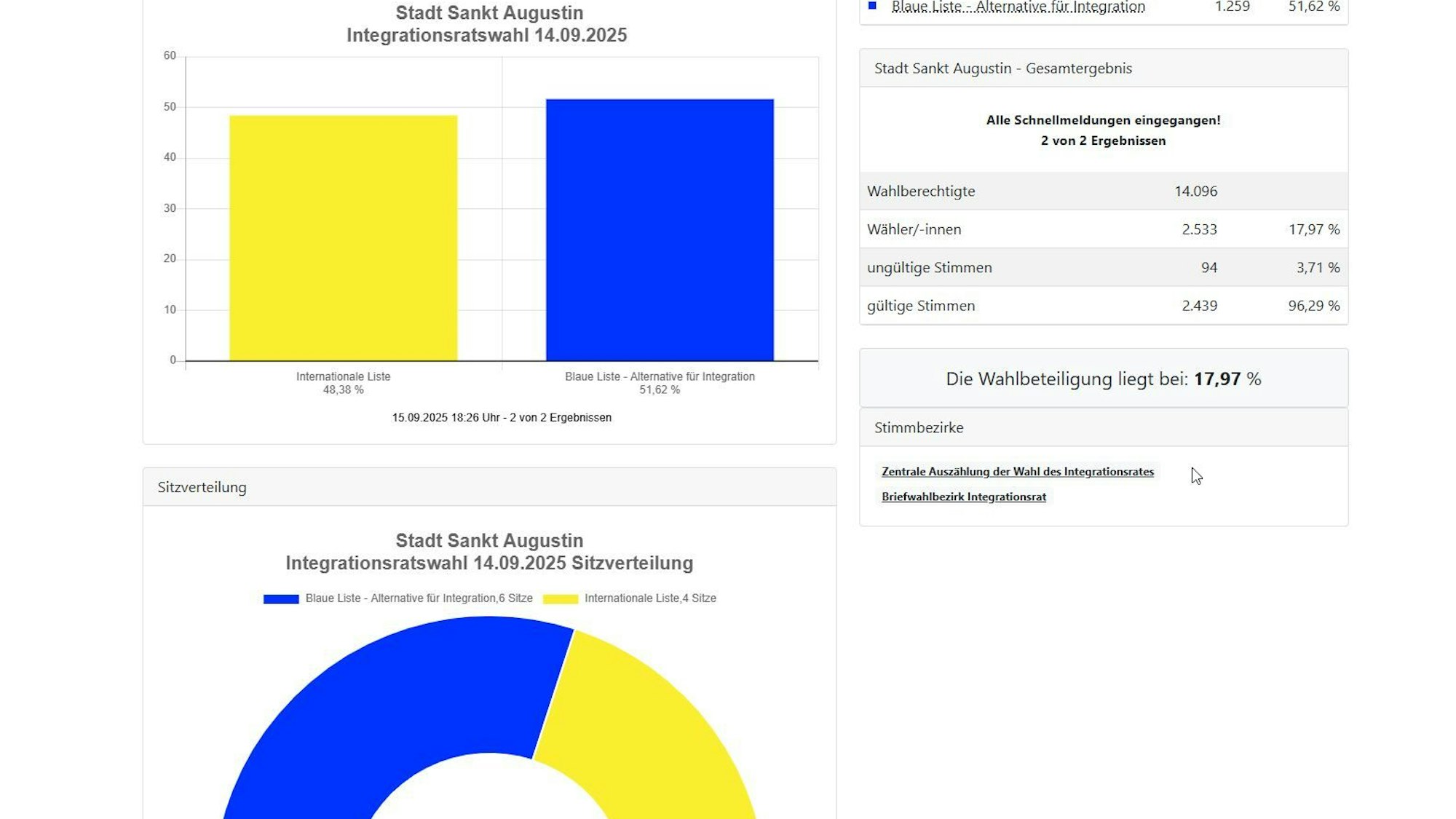1456x819 pixels.
Task: Click the Sitzverteilung panel header
Action: (202, 487)
